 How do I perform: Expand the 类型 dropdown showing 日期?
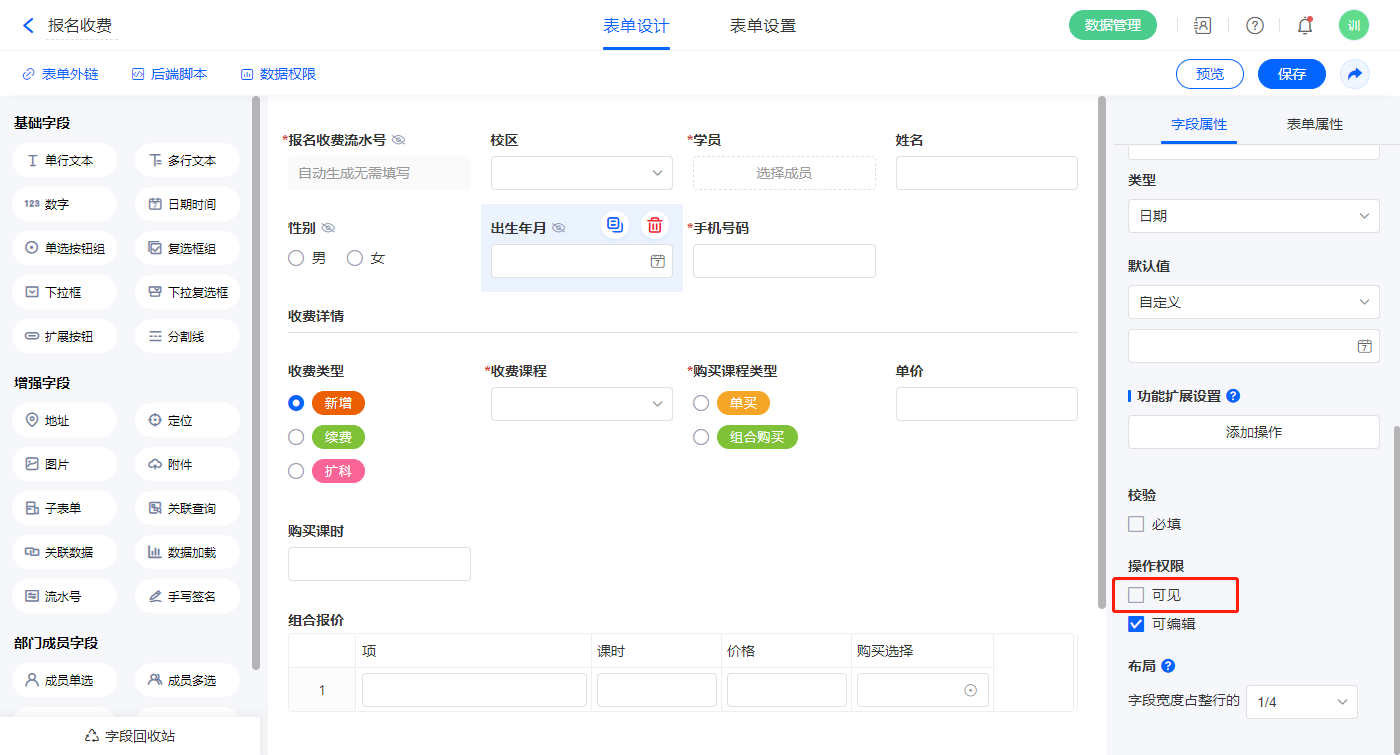[1253, 216]
